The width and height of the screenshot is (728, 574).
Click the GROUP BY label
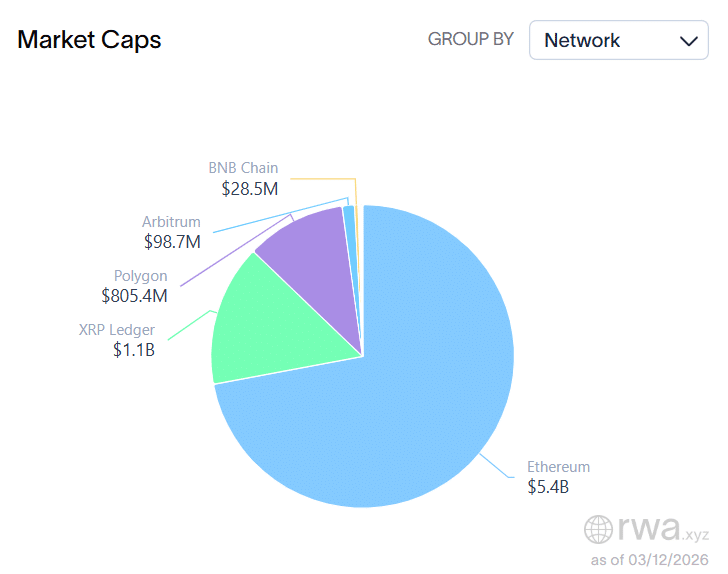point(470,39)
